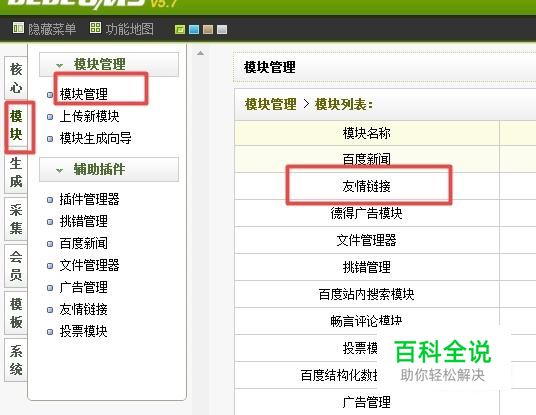
Task: Open 插件管理器 in the sidebar
Action: (90, 199)
